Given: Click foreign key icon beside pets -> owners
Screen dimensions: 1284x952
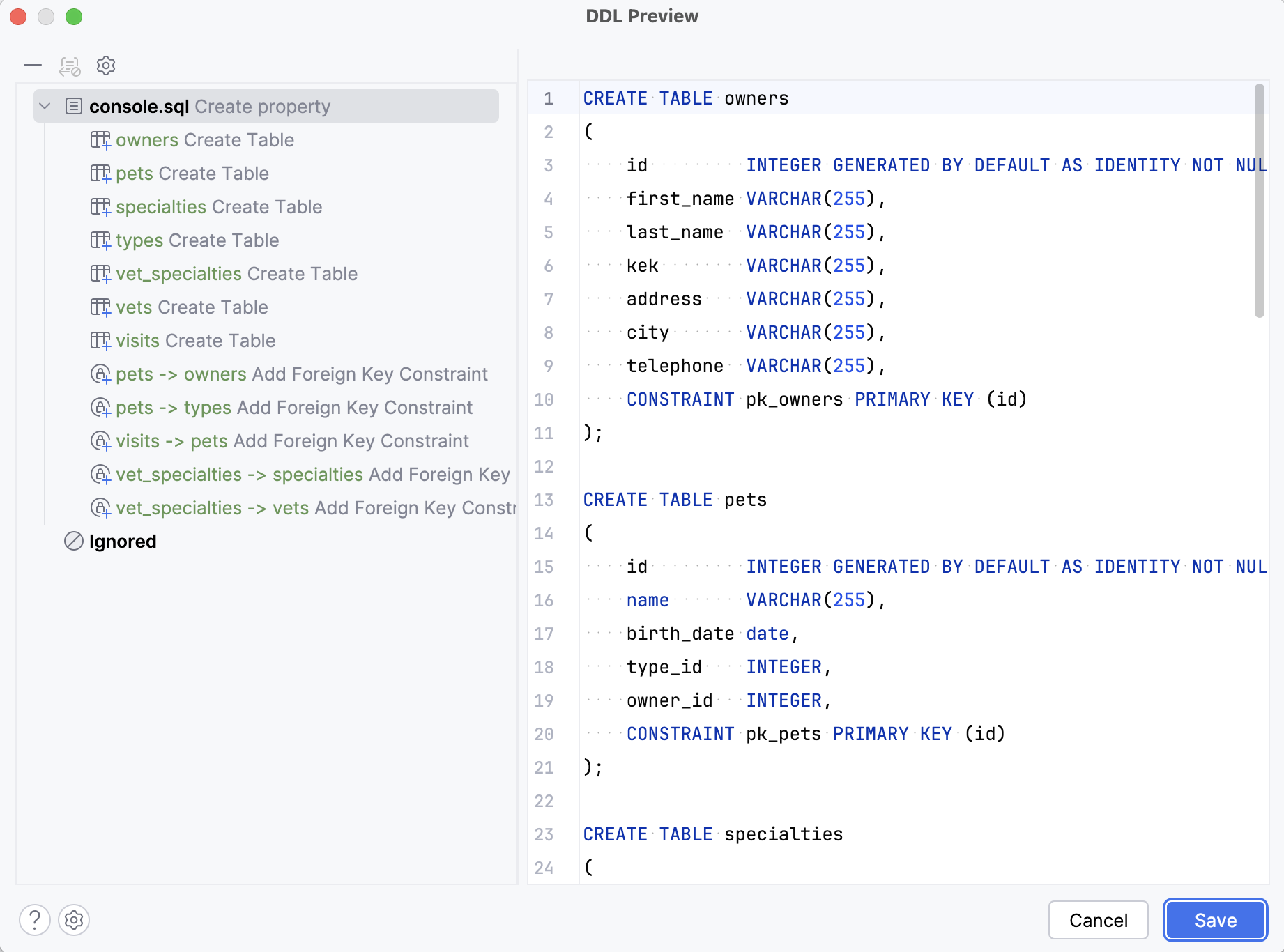Looking at the screenshot, I should [x=100, y=374].
